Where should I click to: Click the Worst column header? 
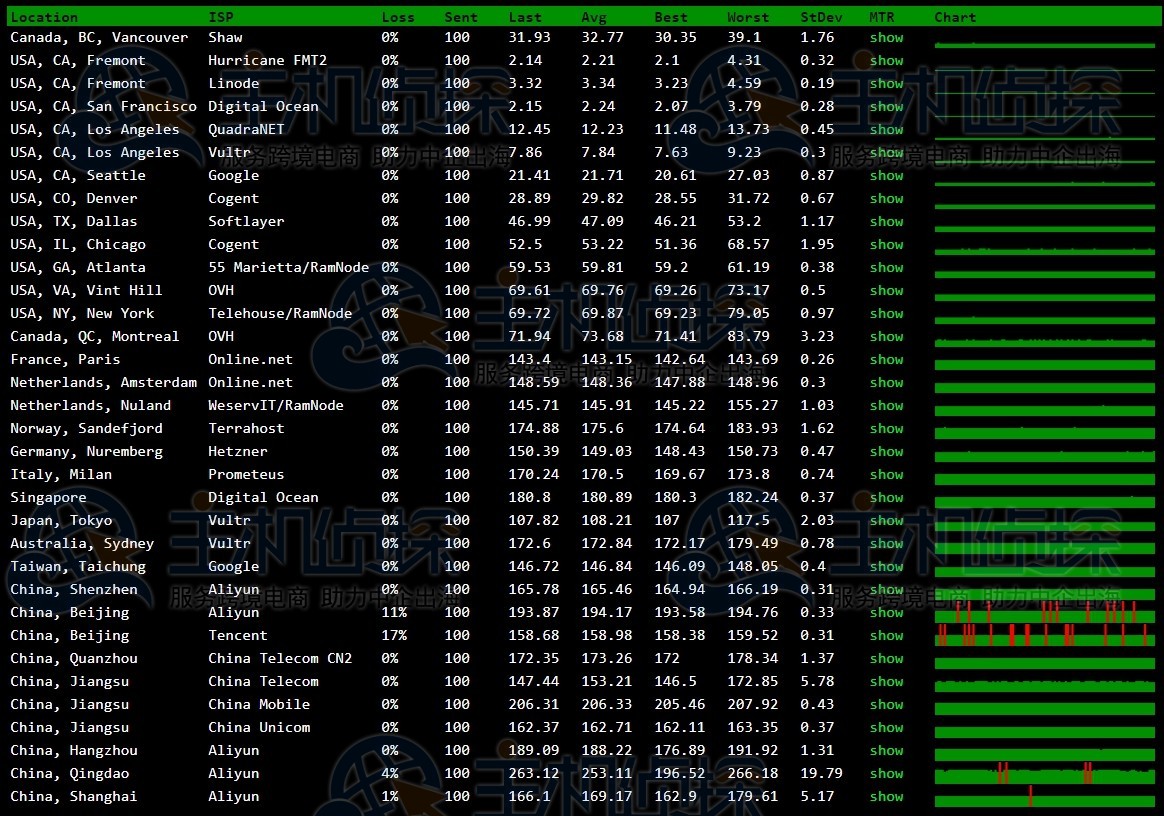click(x=748, y=17)
